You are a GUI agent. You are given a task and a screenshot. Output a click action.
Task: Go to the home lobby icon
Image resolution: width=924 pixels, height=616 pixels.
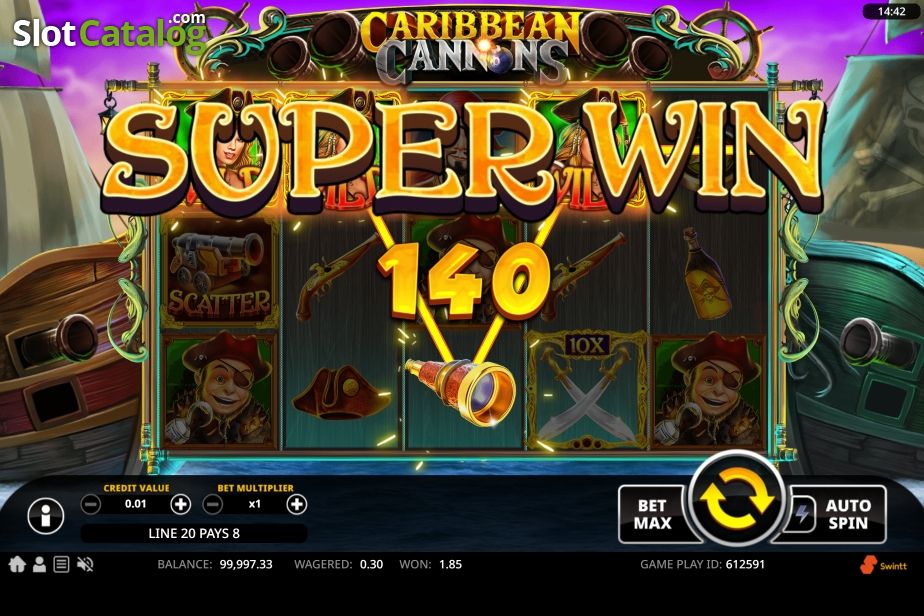(17, 564)
